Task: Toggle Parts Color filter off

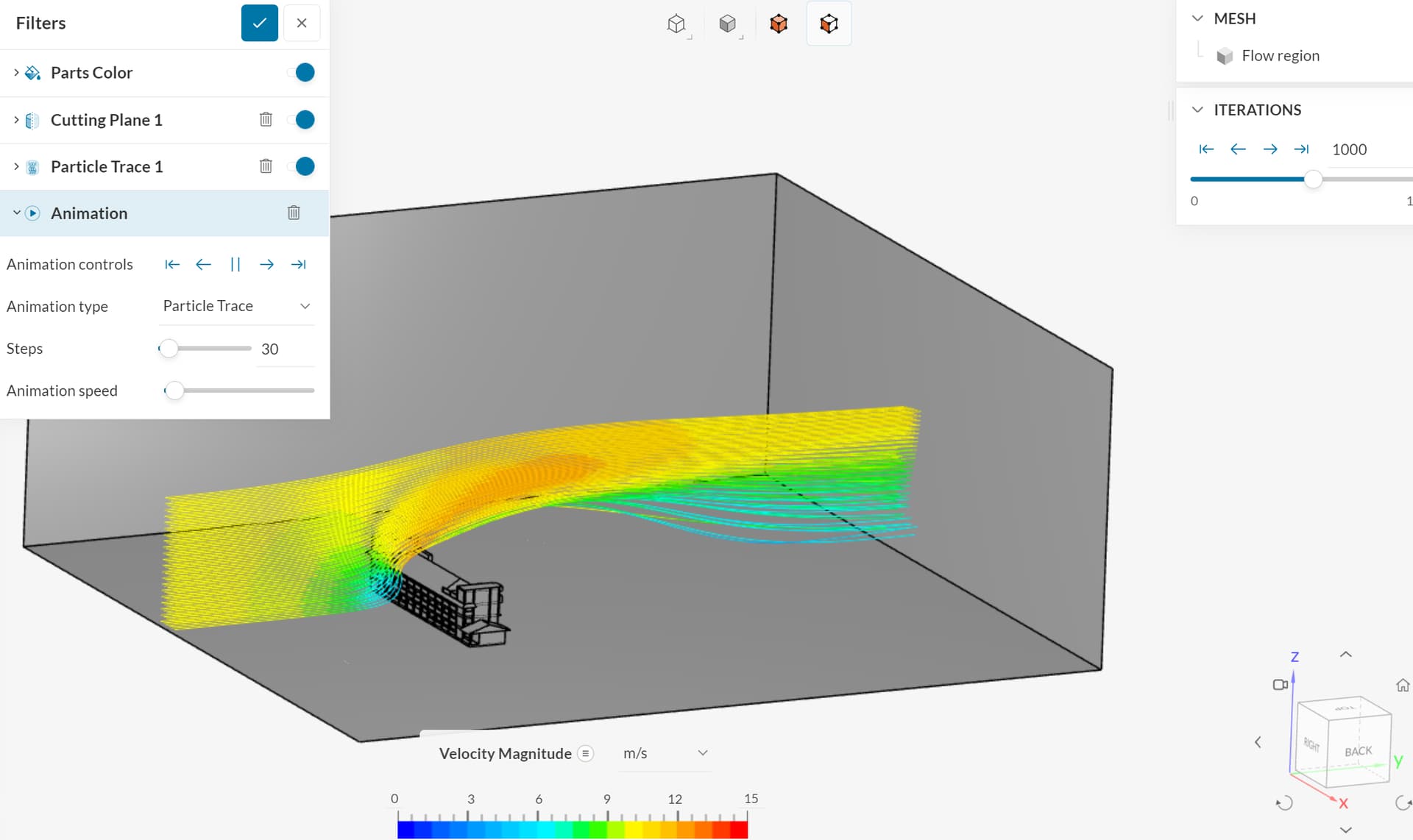Action: [303, 73]
